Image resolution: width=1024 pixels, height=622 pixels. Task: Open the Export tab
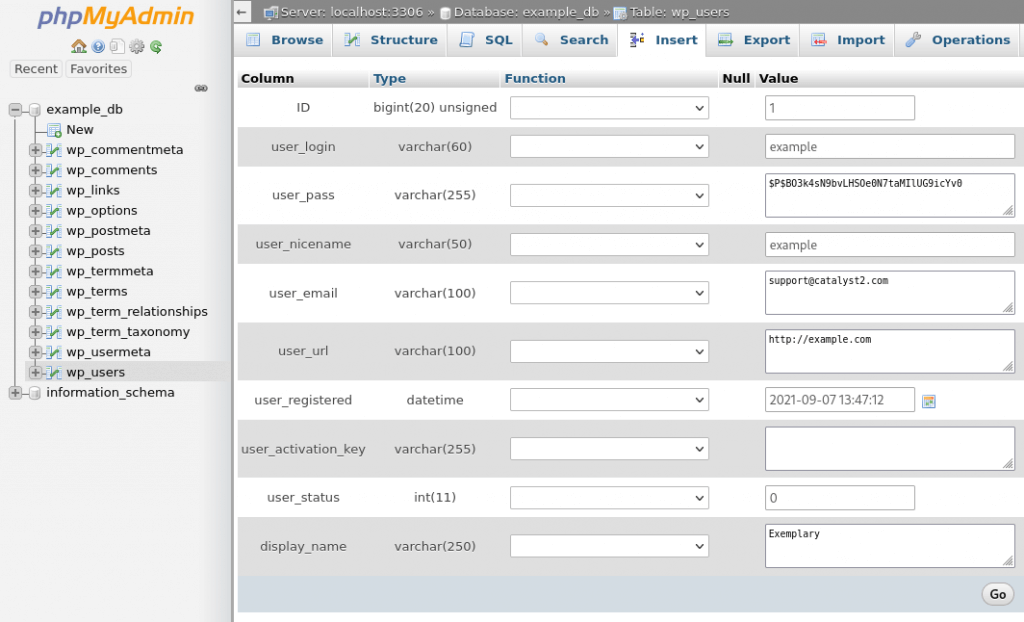754,40
